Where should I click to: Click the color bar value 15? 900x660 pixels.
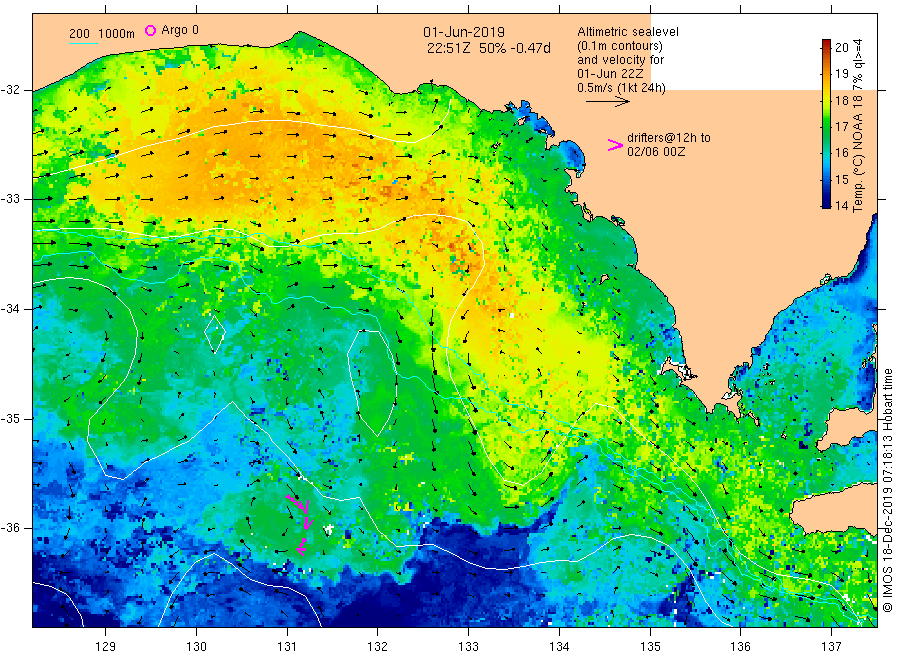[x=842, y=179]
